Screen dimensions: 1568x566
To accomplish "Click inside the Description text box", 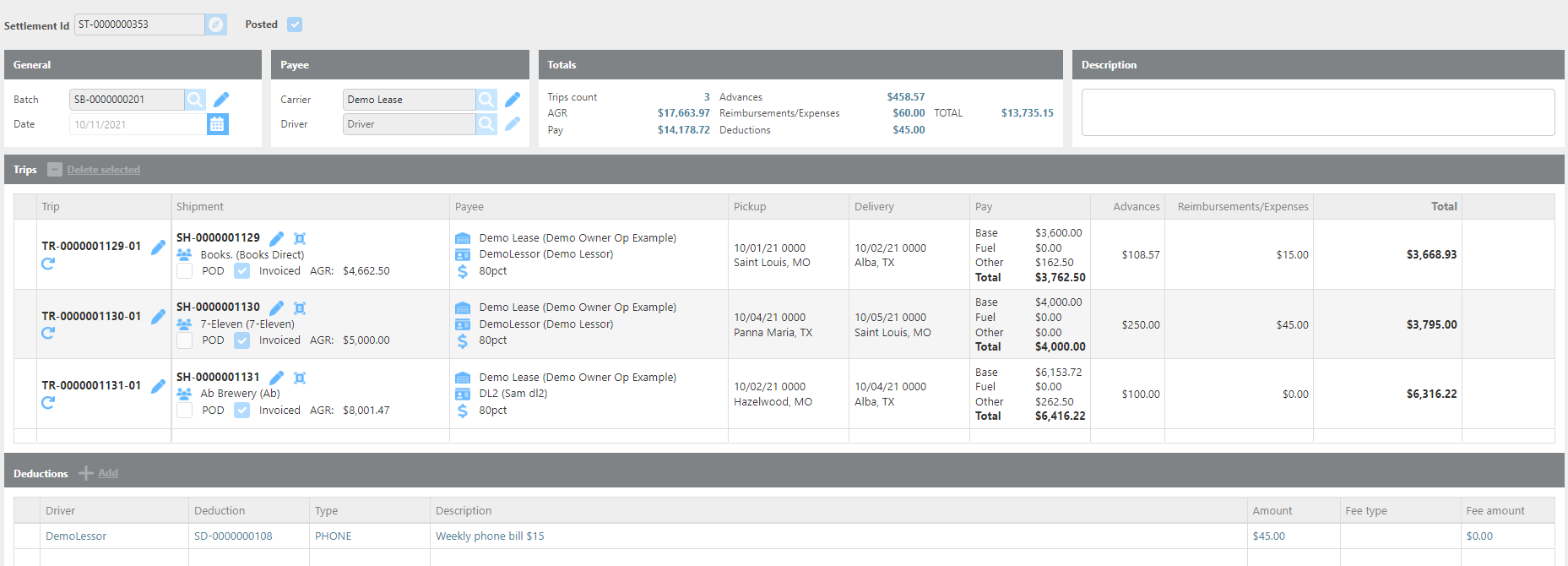I will click(1317, 112).
